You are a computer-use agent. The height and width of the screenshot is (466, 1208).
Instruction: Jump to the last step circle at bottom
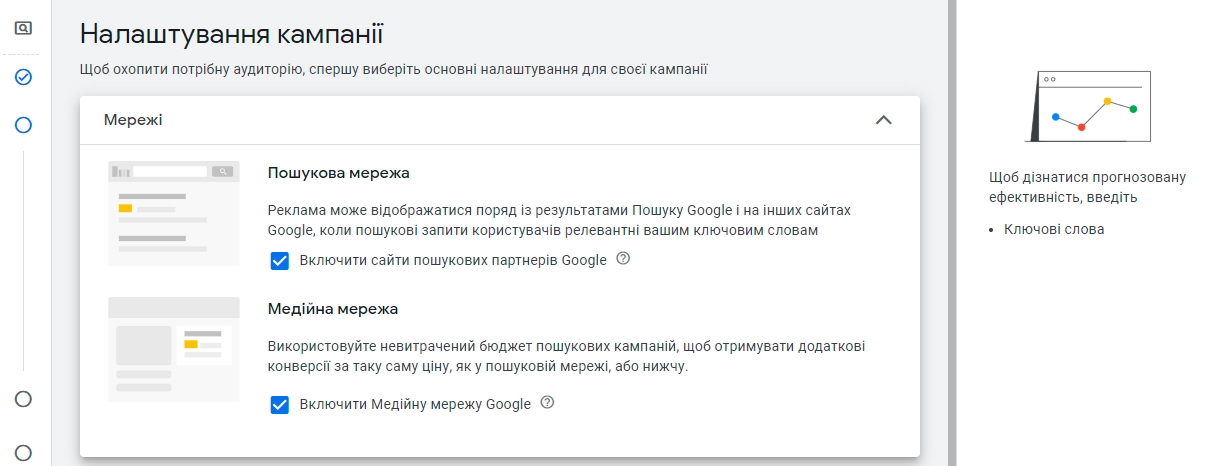[24, 453]
